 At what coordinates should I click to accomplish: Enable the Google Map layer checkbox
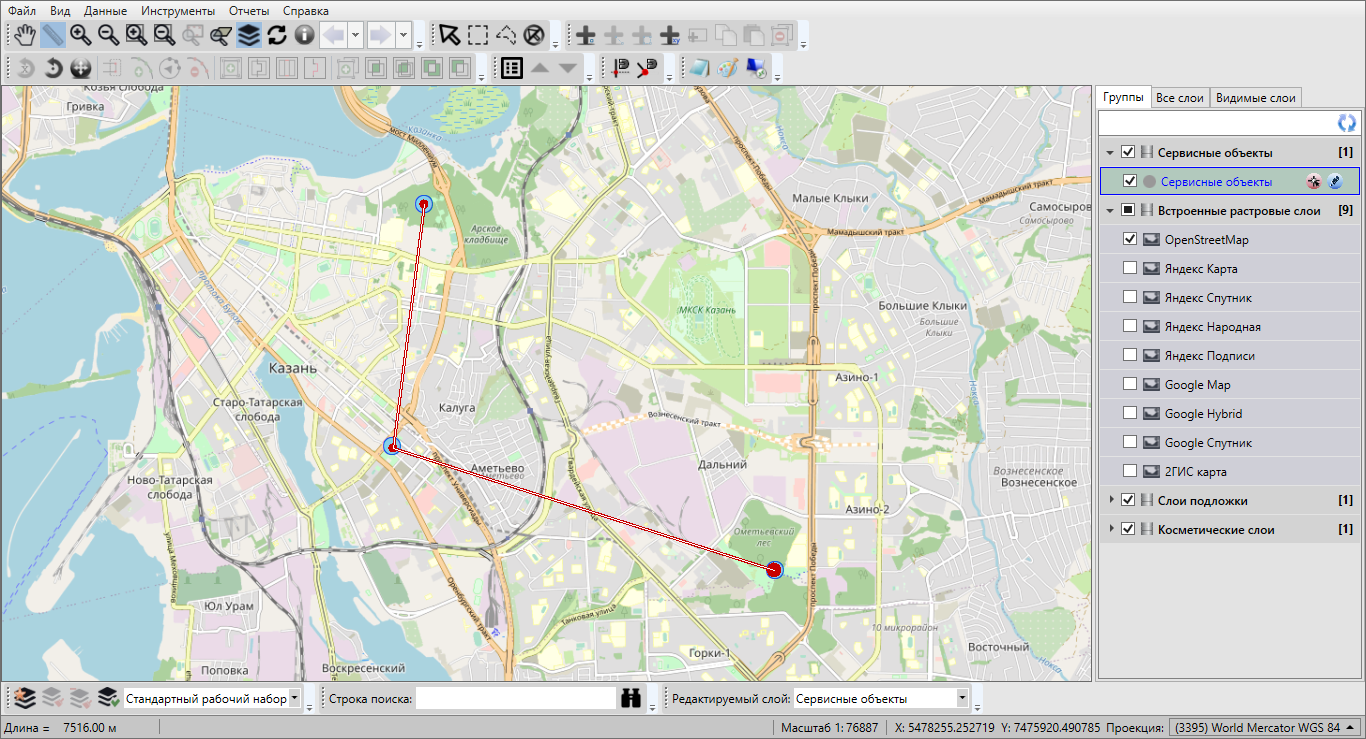click(x=1130, y=385)
